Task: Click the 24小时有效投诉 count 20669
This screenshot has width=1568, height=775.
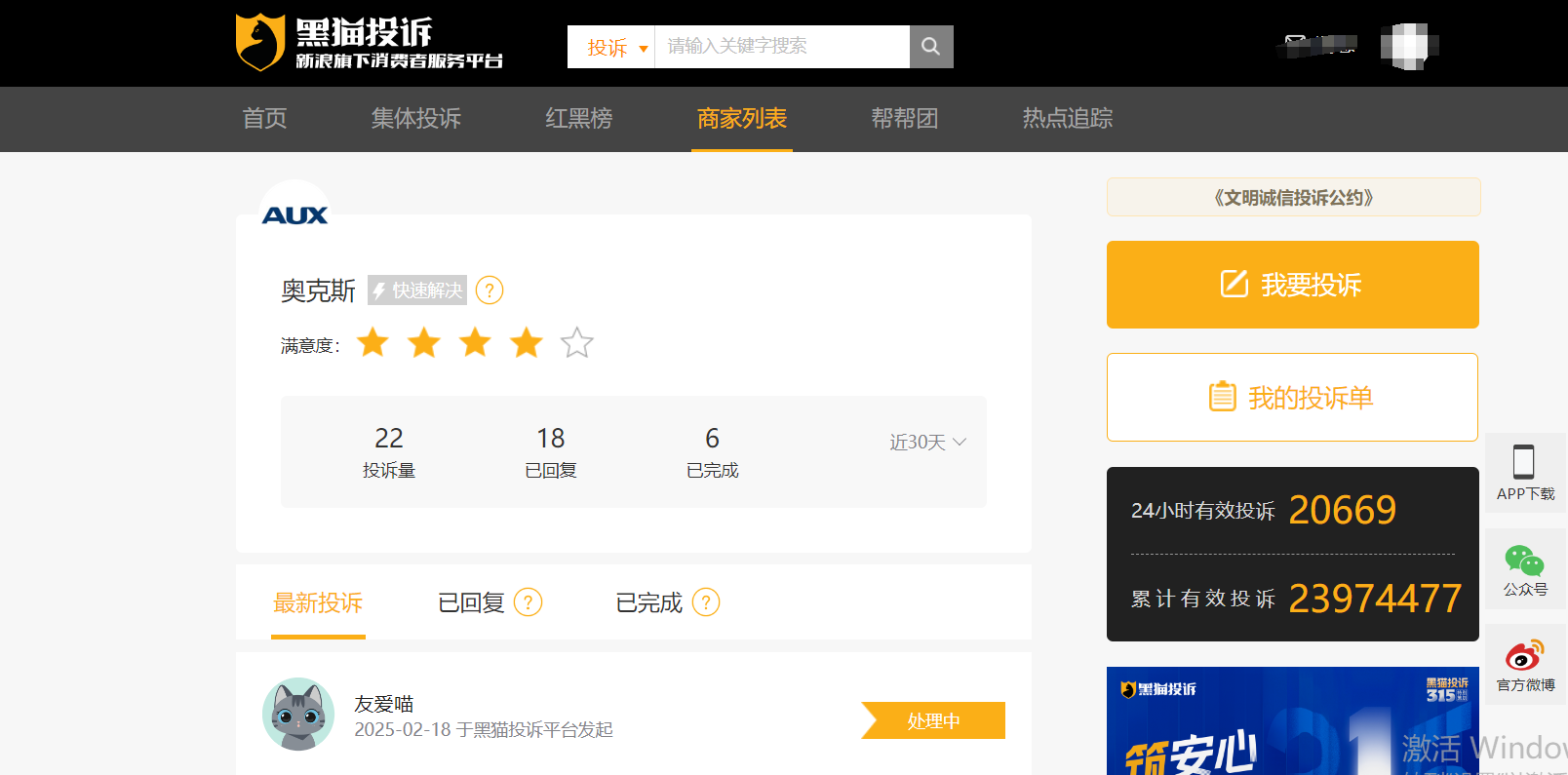Action: pyautogui.click(x=1343, y=510)
